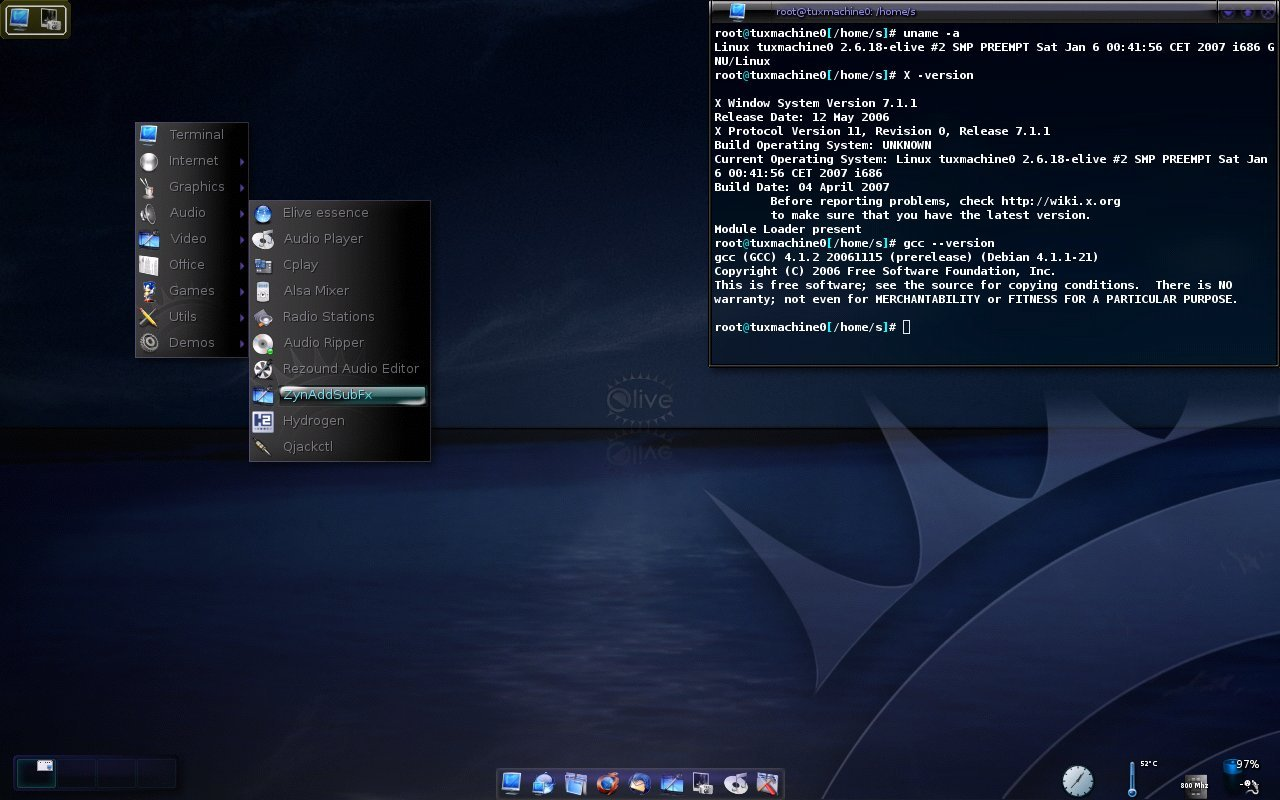Screen dimensions: 1280x800
Task: Expand the Graphics submenu arrow
Action: click(x=242, y=188)
